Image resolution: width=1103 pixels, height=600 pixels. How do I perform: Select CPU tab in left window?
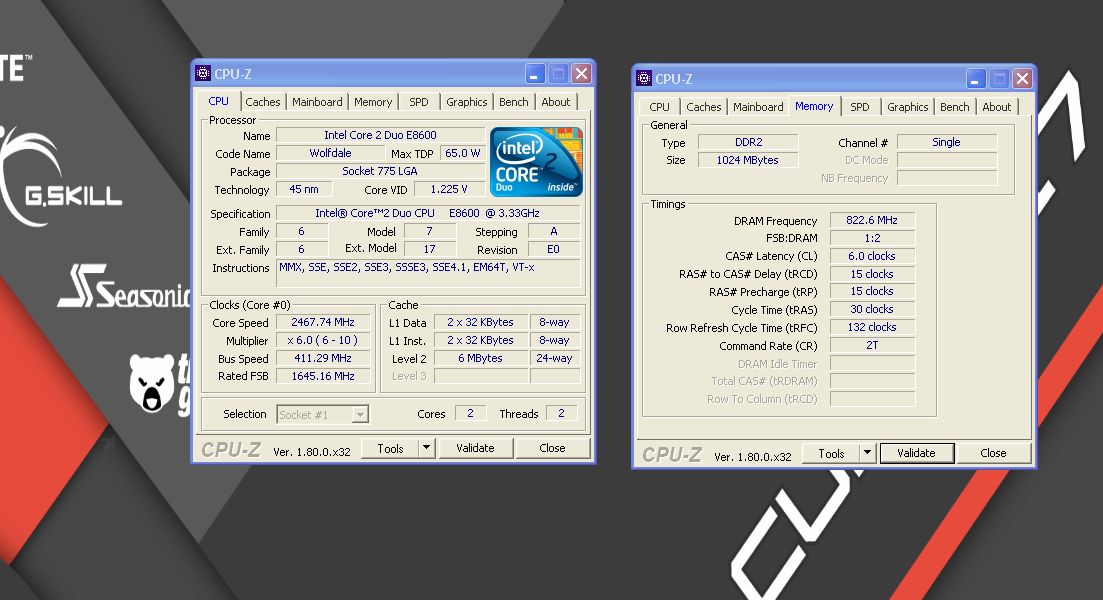tap(218, 101)
